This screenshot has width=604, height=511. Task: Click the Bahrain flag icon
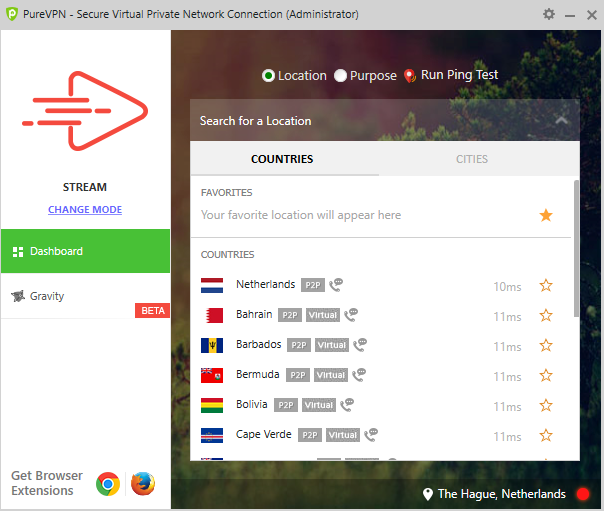coord(214,315)
